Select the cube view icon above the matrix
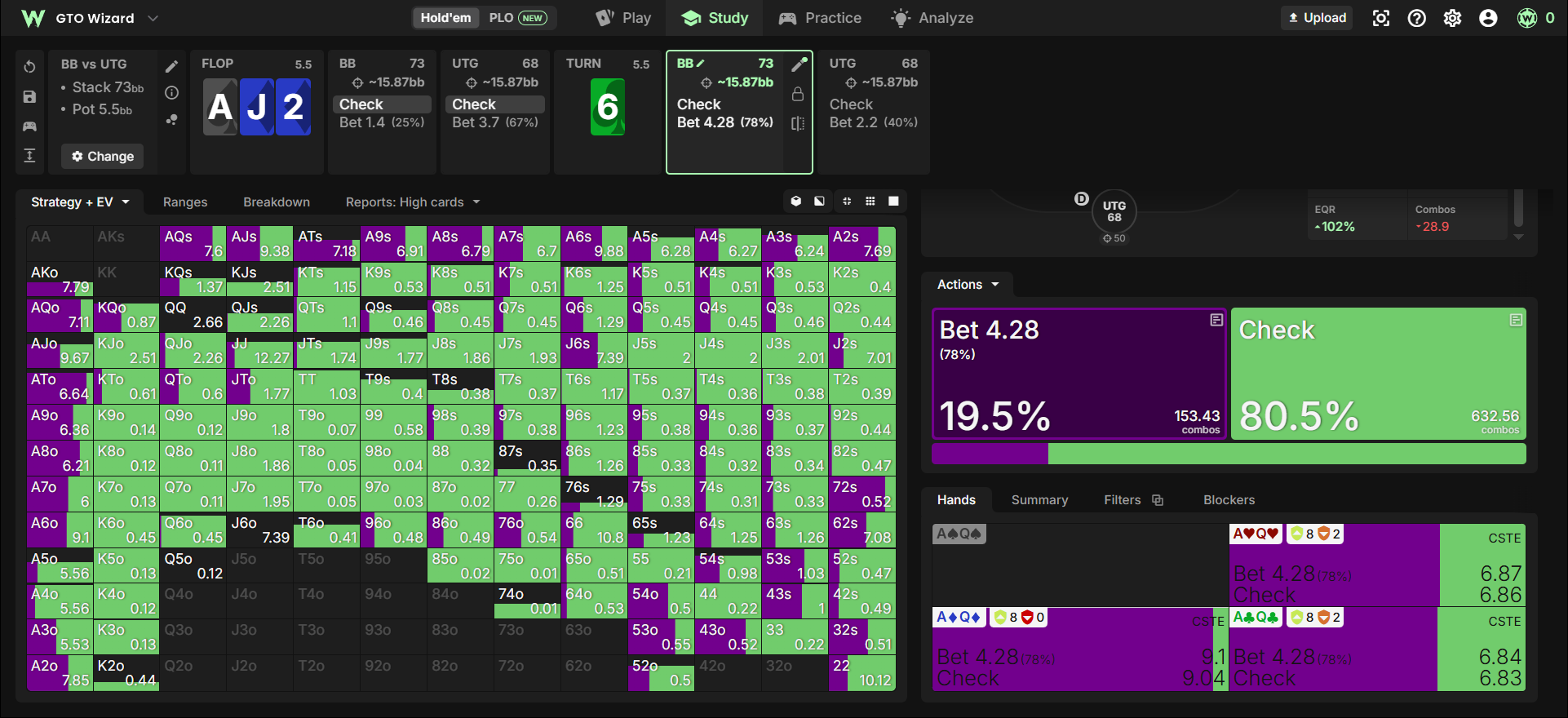This screenshot has height=718, width=1568. coord(796,201)
